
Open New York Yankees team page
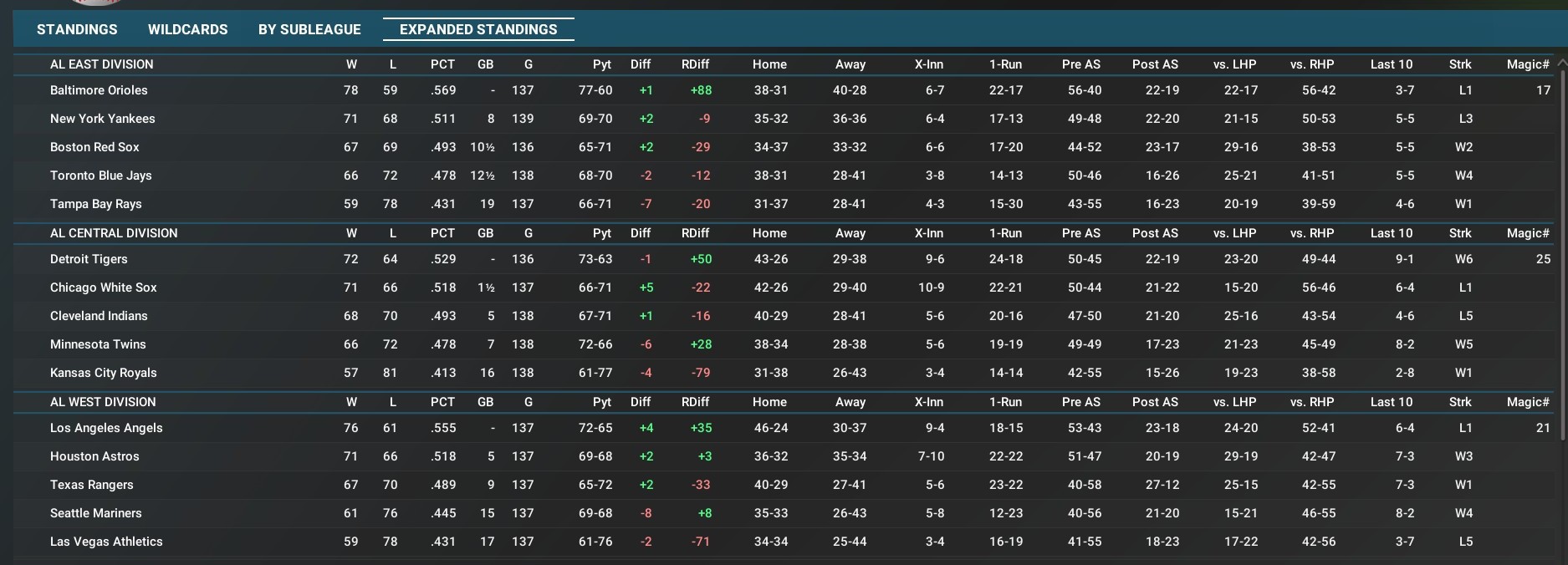(103, 119)
